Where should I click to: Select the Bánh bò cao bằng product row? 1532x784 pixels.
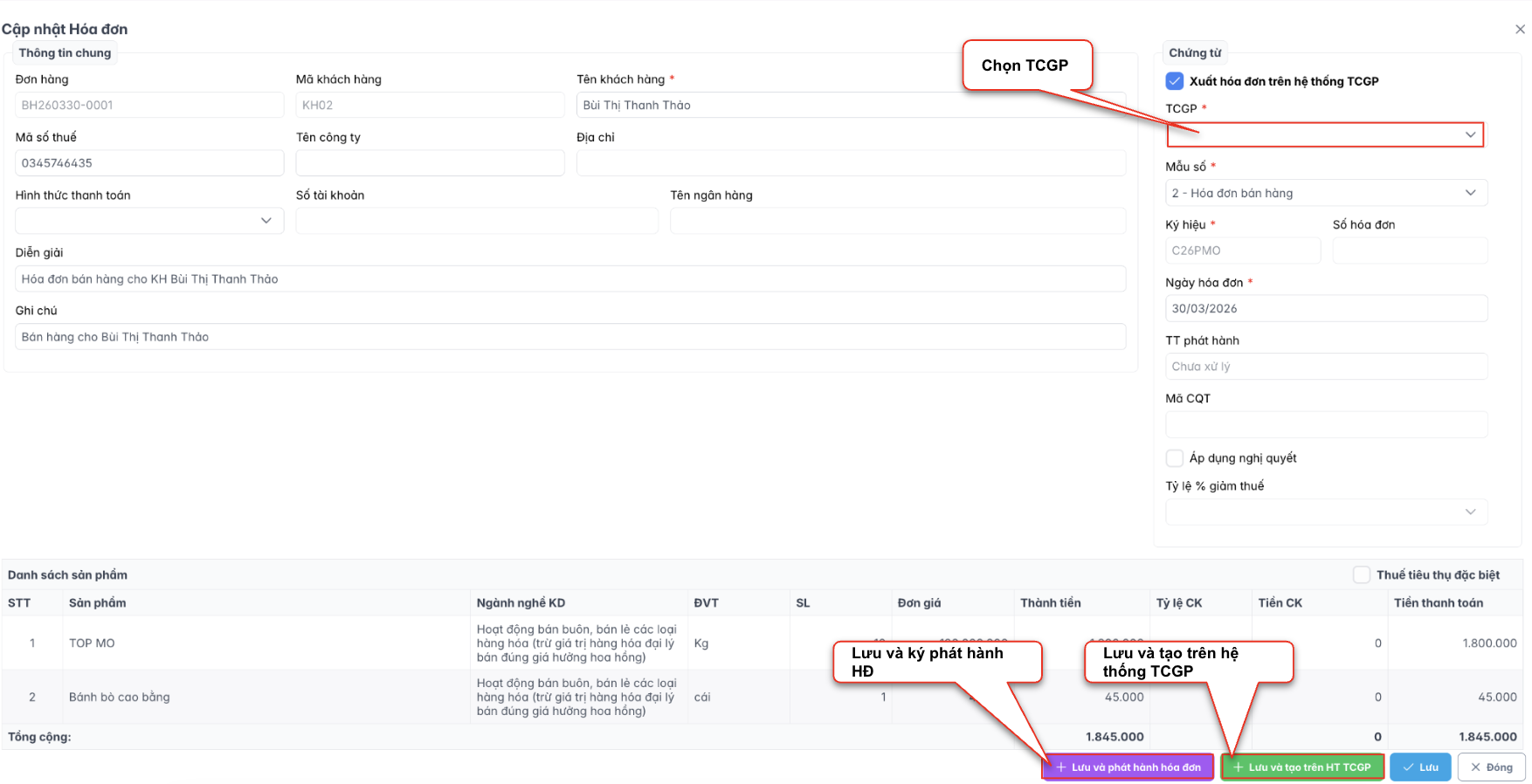pyautogui.click(x=120, y=697)
